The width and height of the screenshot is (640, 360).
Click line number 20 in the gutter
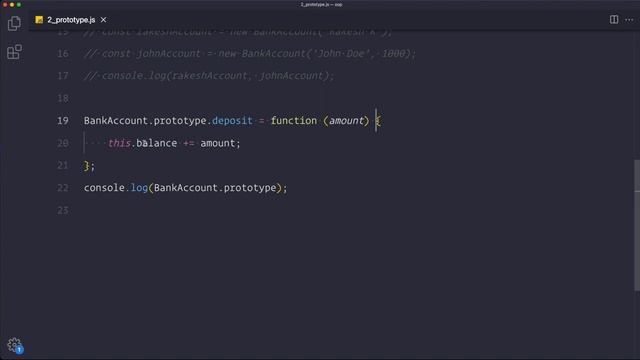(x=63, y=143)
